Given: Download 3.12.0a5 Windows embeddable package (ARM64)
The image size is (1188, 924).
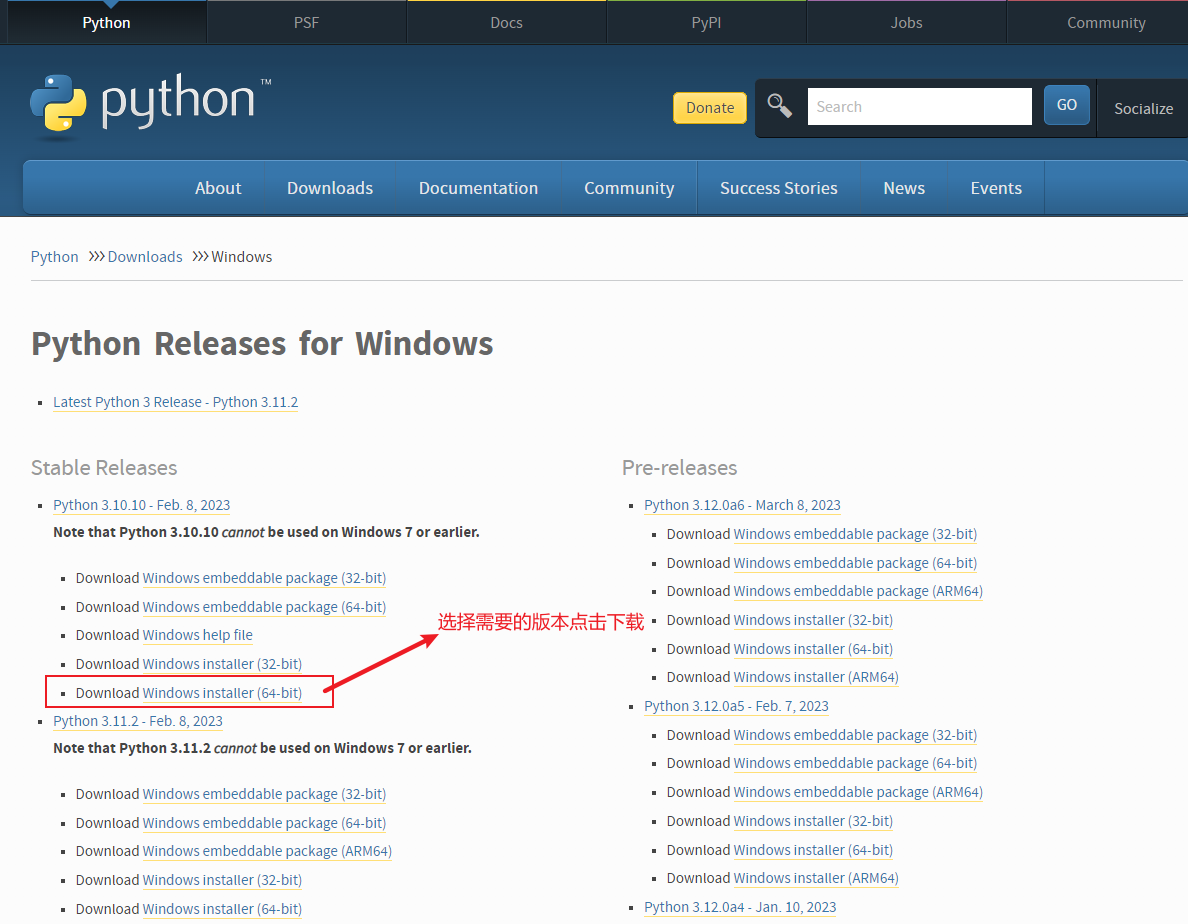Looking at the screenshot, I should pos(858,792).
